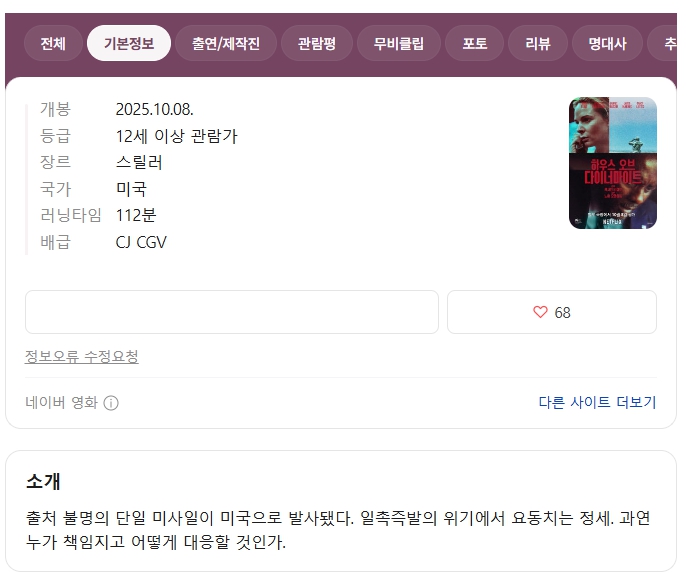Viewport: 687px width, 588px height.
Task: Click the Naver Movie info icon
Action: [111, 403]
